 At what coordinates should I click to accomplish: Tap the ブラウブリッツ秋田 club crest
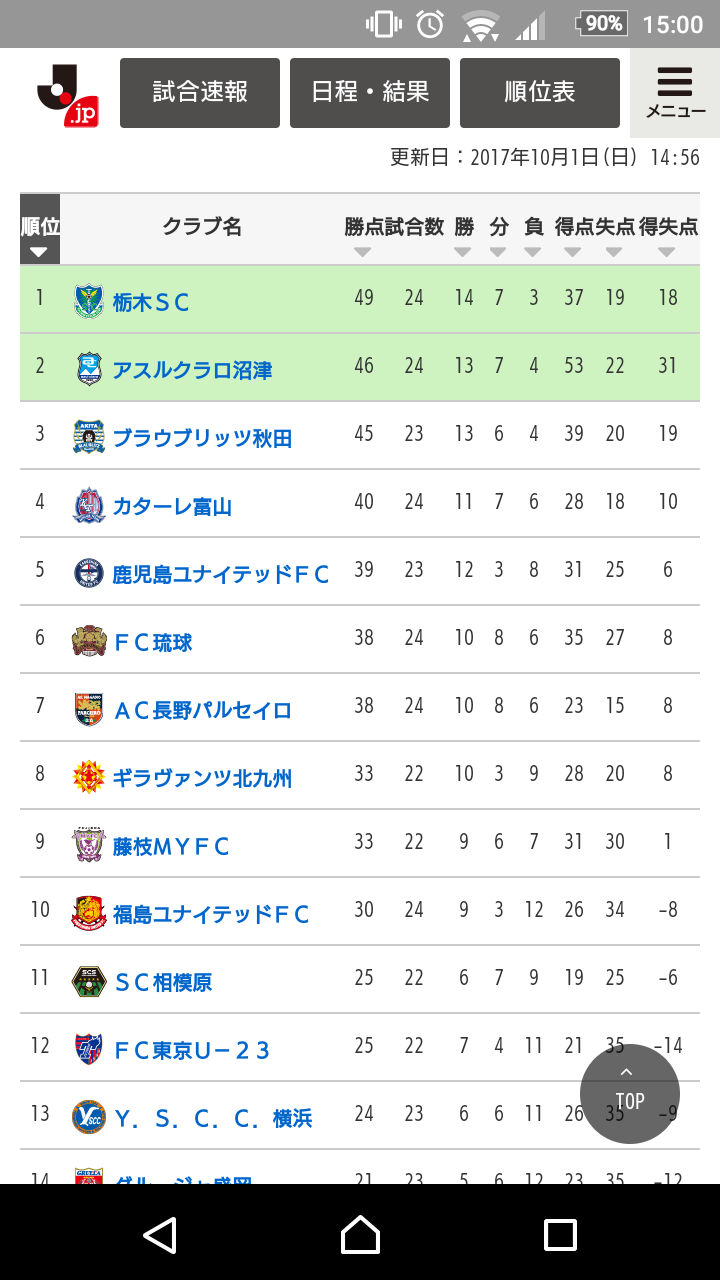(x=88, y=437)
